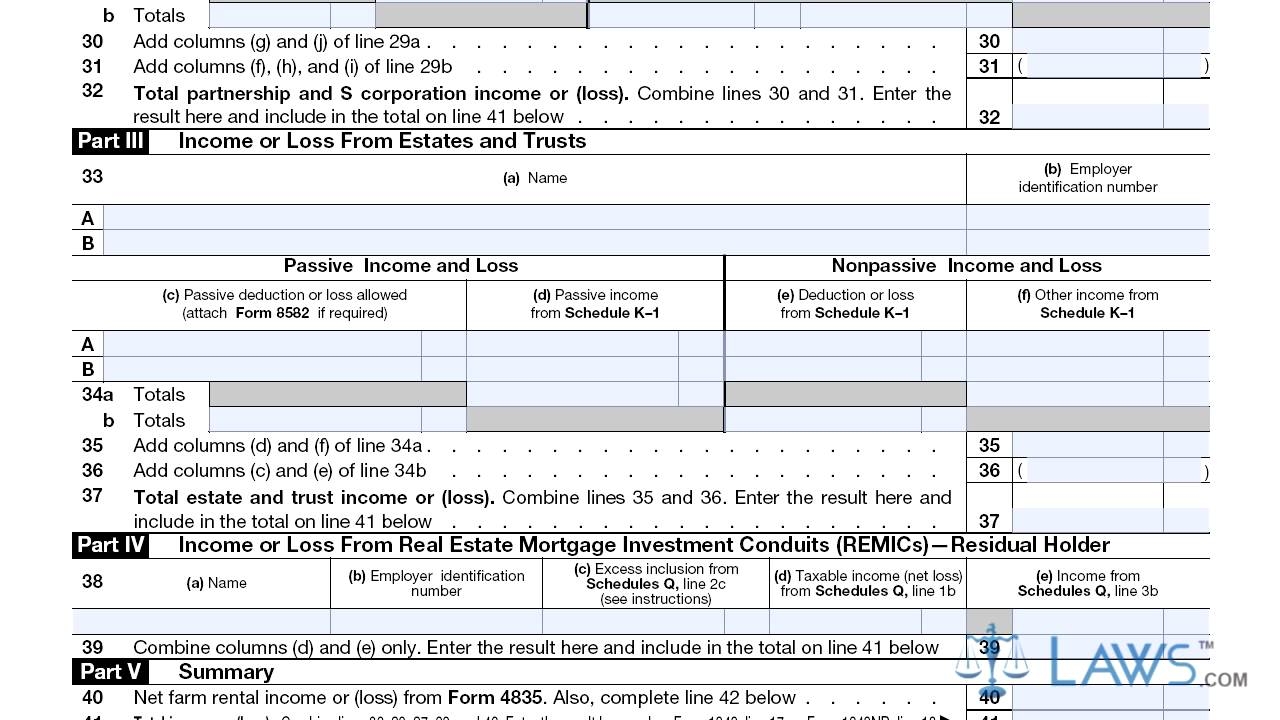Screen dimensions: 1280x720
Task: Click the Part IV black header label
Action: point(110,545)
